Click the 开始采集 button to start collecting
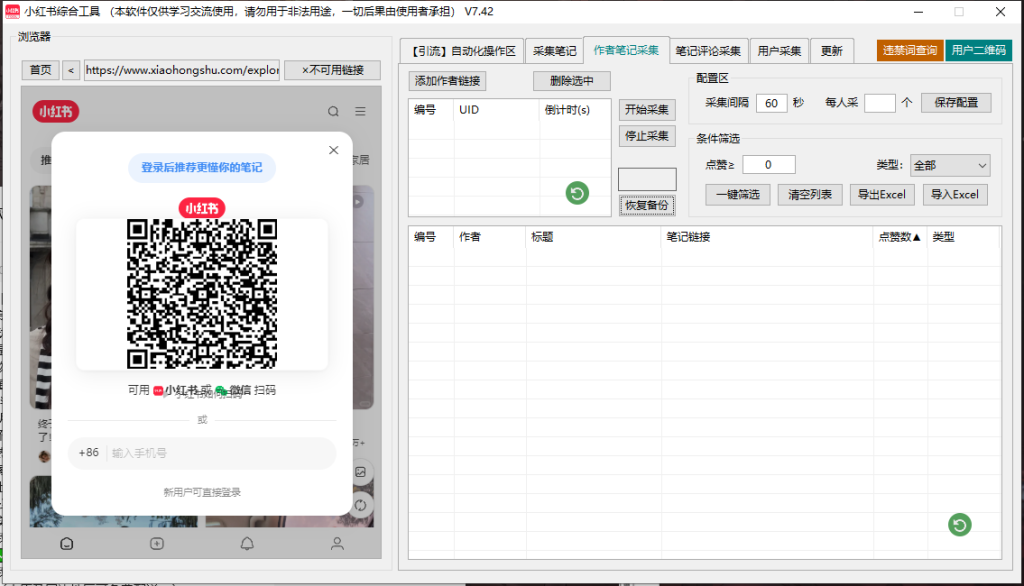 coord(646,110)
